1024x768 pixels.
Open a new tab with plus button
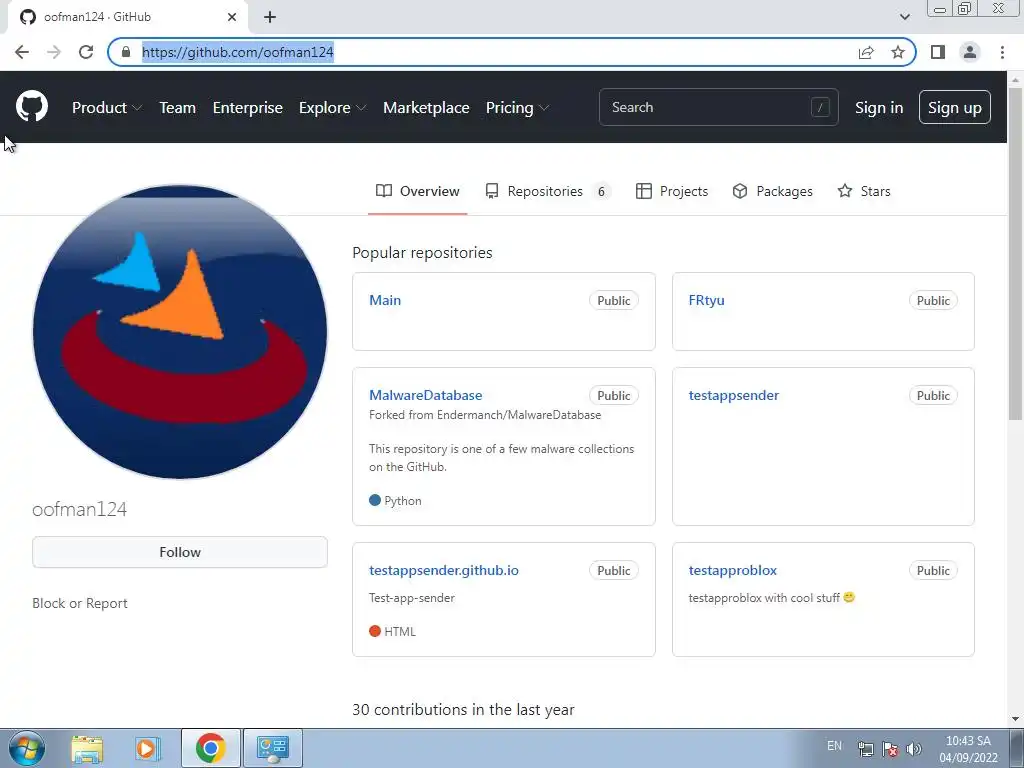click(270, 17)
